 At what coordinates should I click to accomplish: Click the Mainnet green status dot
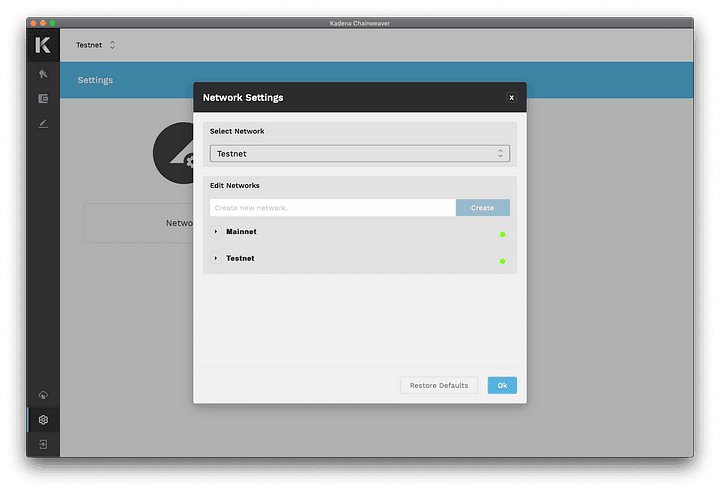[502, 234]
